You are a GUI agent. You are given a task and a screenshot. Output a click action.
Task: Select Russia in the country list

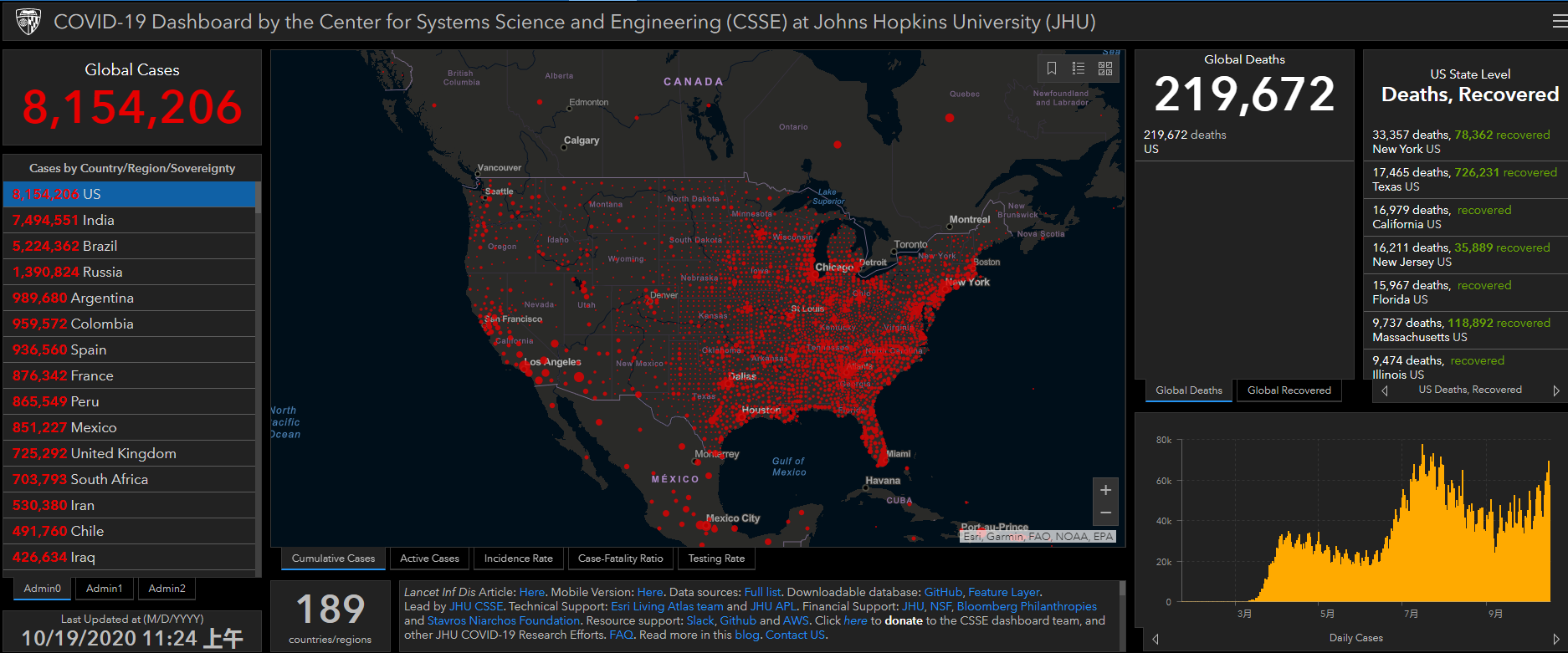tap(130, 272)
